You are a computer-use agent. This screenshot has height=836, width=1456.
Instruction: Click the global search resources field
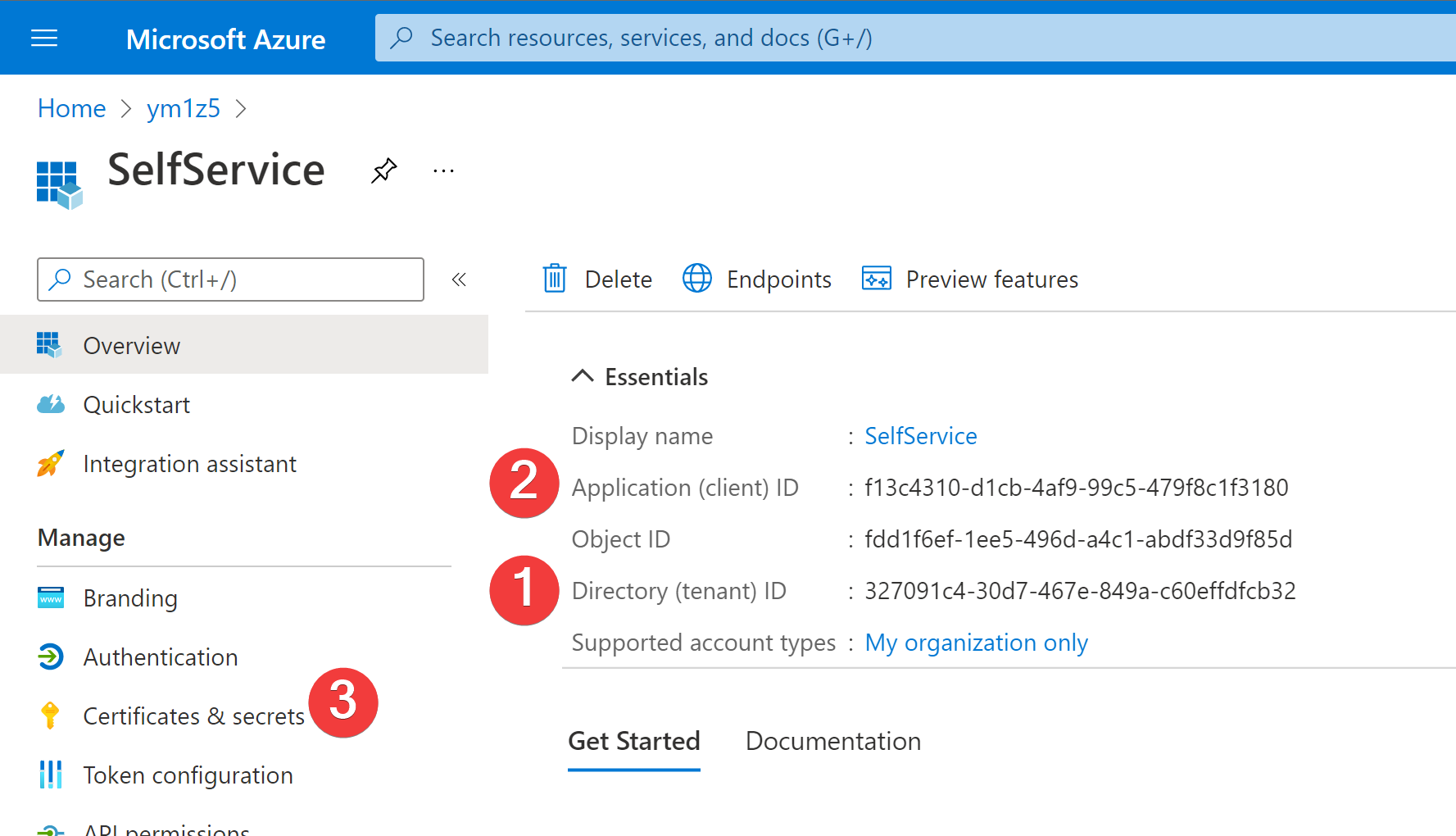pos(915,38)
